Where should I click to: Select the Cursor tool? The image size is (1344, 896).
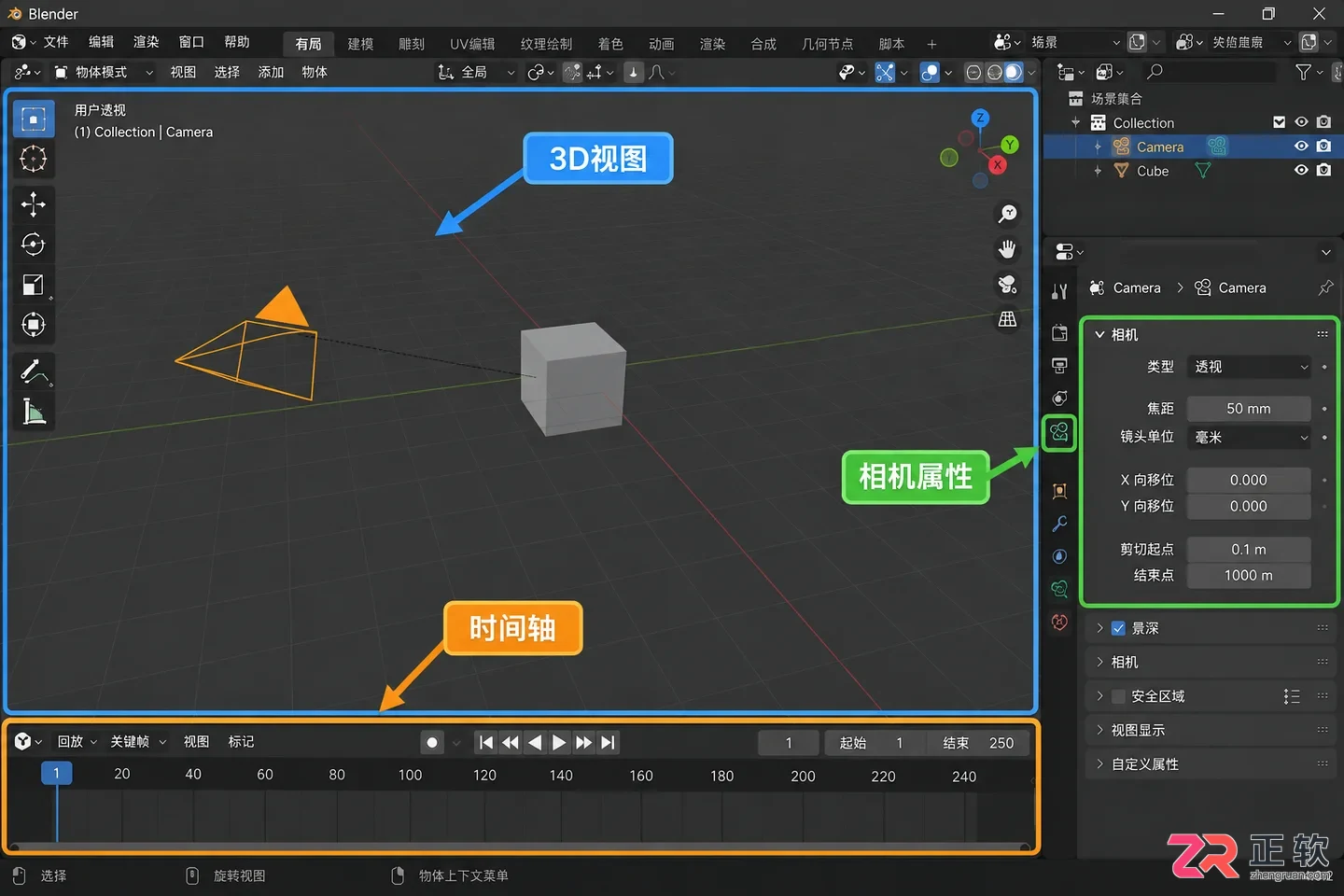pos(34,160)
